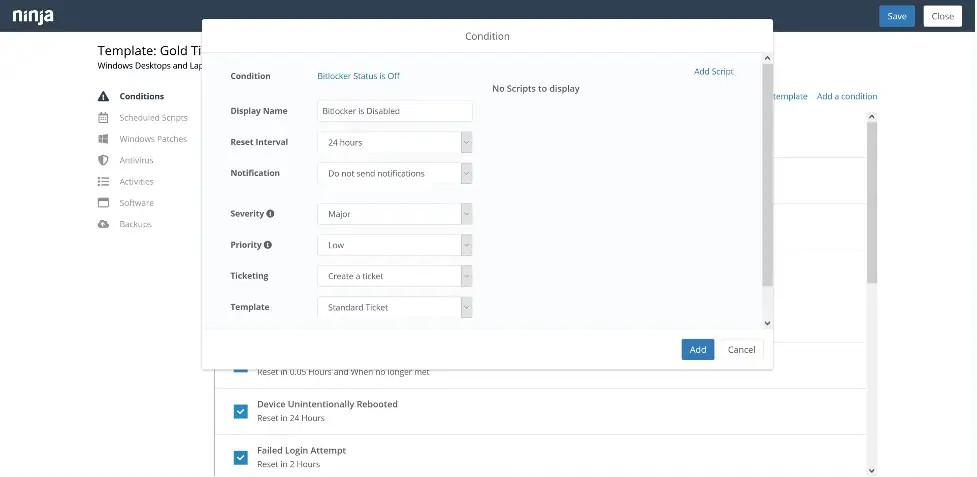Click conditions list scrollbar thumb

(x=872, y=202)
